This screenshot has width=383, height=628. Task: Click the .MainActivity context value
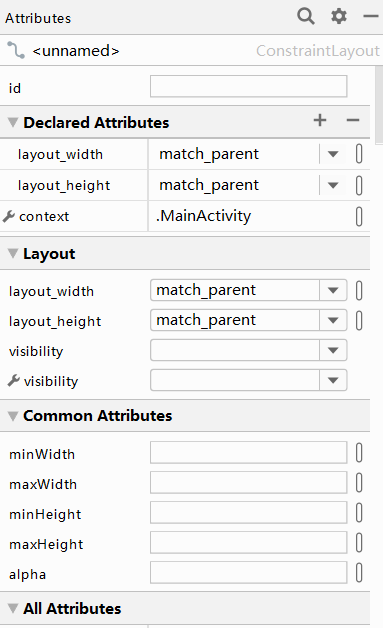point(204,216)
